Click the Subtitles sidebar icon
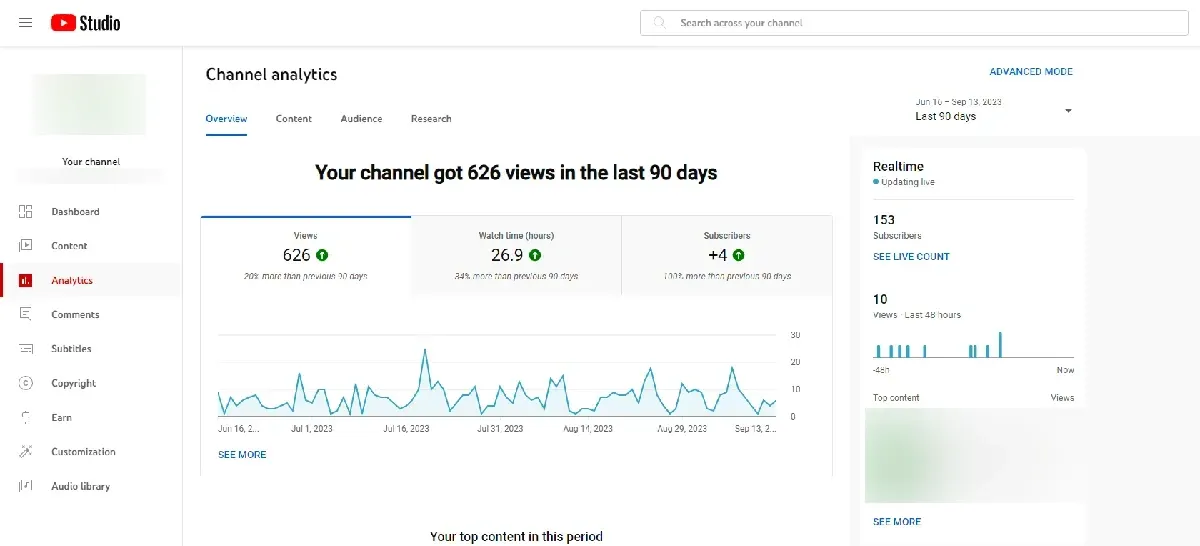1200x546 pixels. [x=26, y=349]
